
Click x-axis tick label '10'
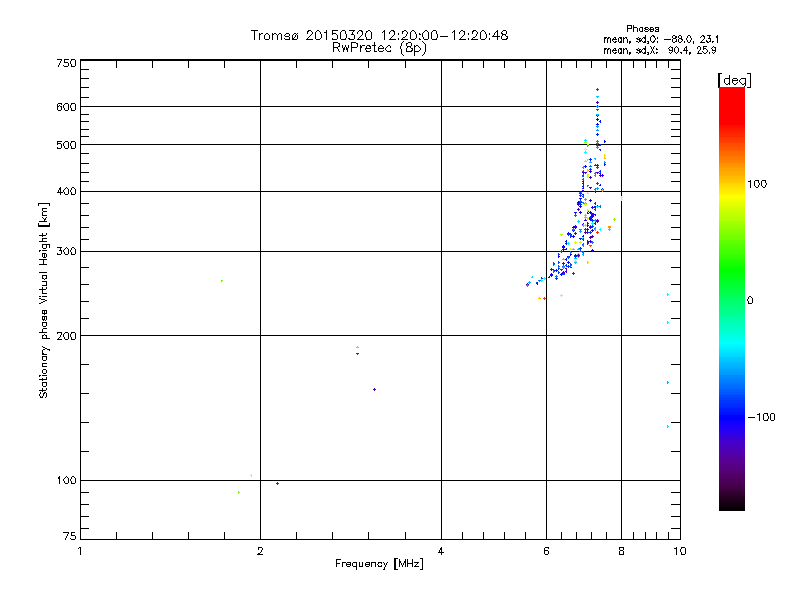point(680,551)
